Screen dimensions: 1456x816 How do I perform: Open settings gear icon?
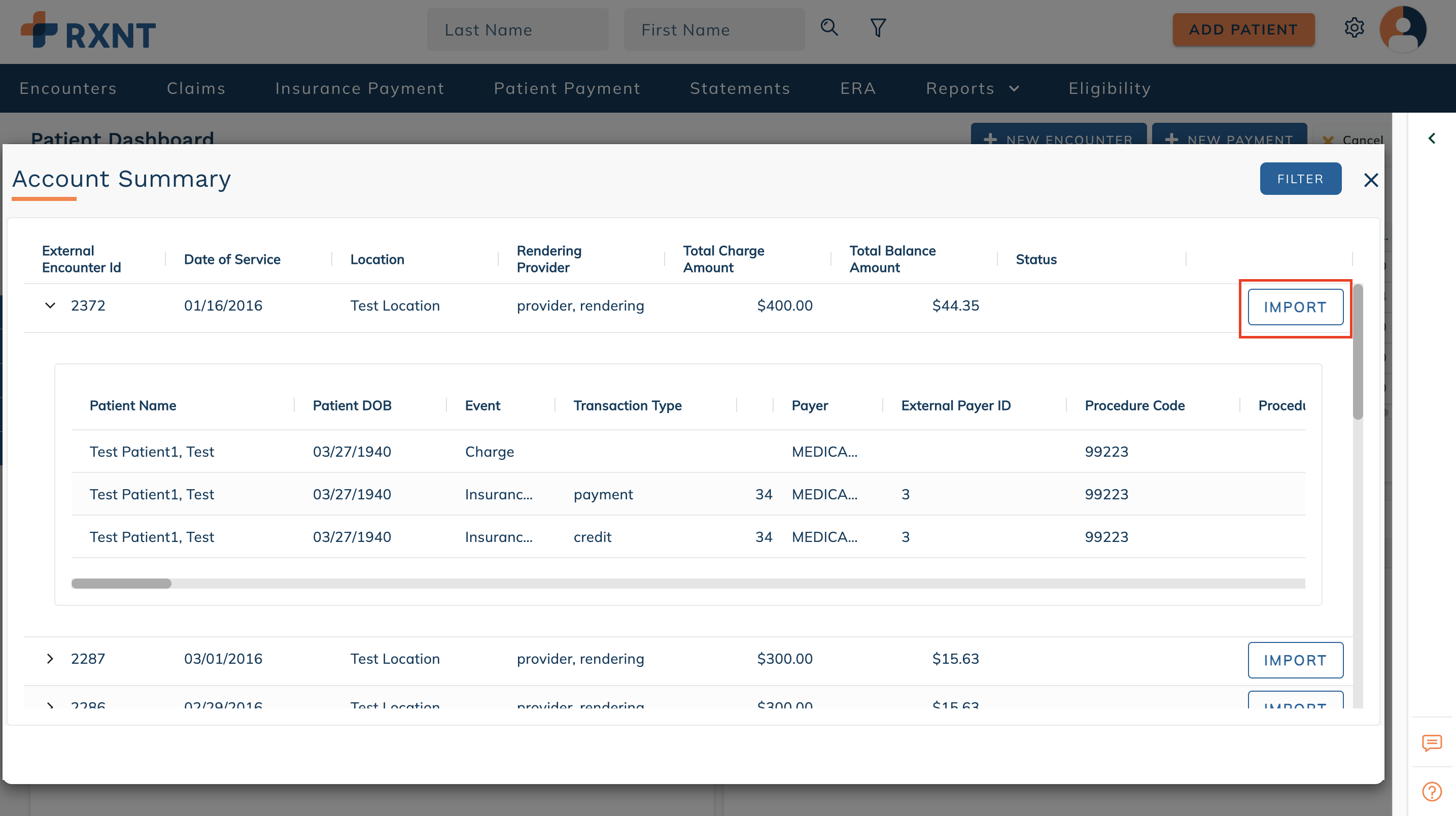(x=1354, y=28)
